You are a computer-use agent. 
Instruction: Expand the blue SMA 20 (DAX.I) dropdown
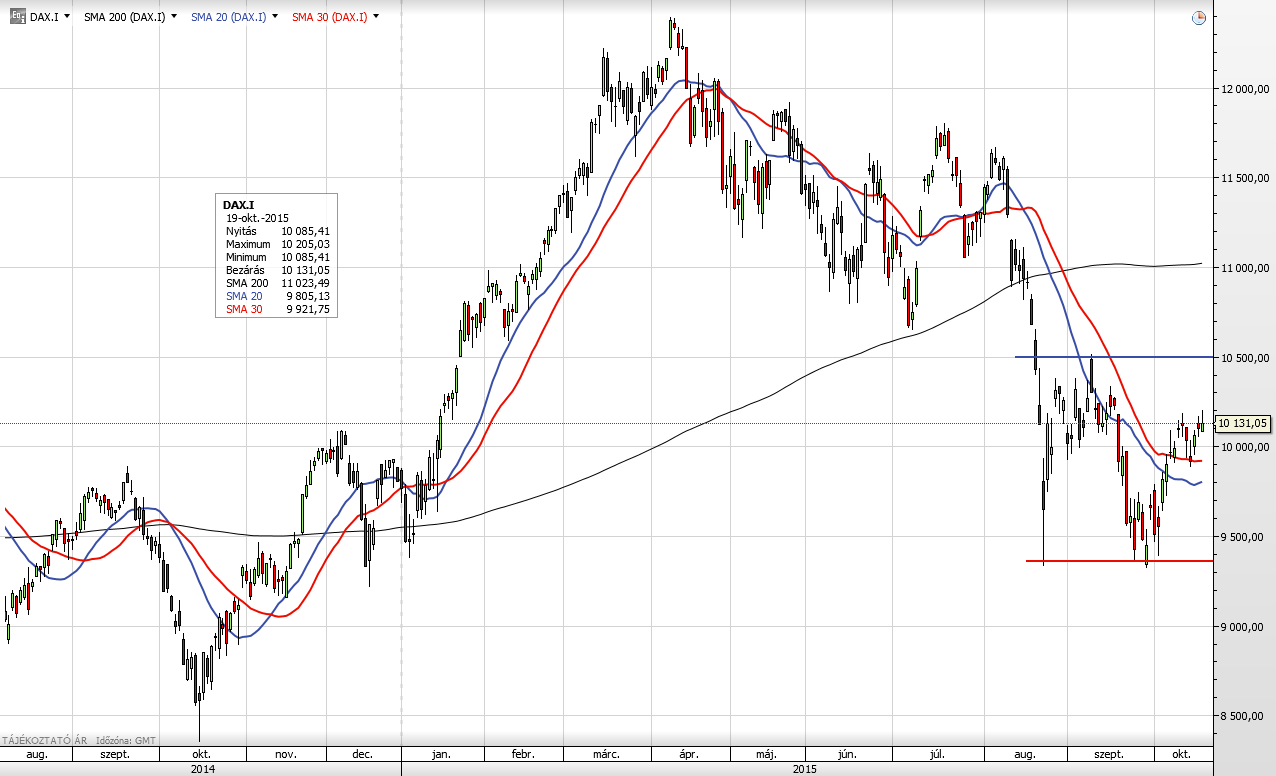275,17
